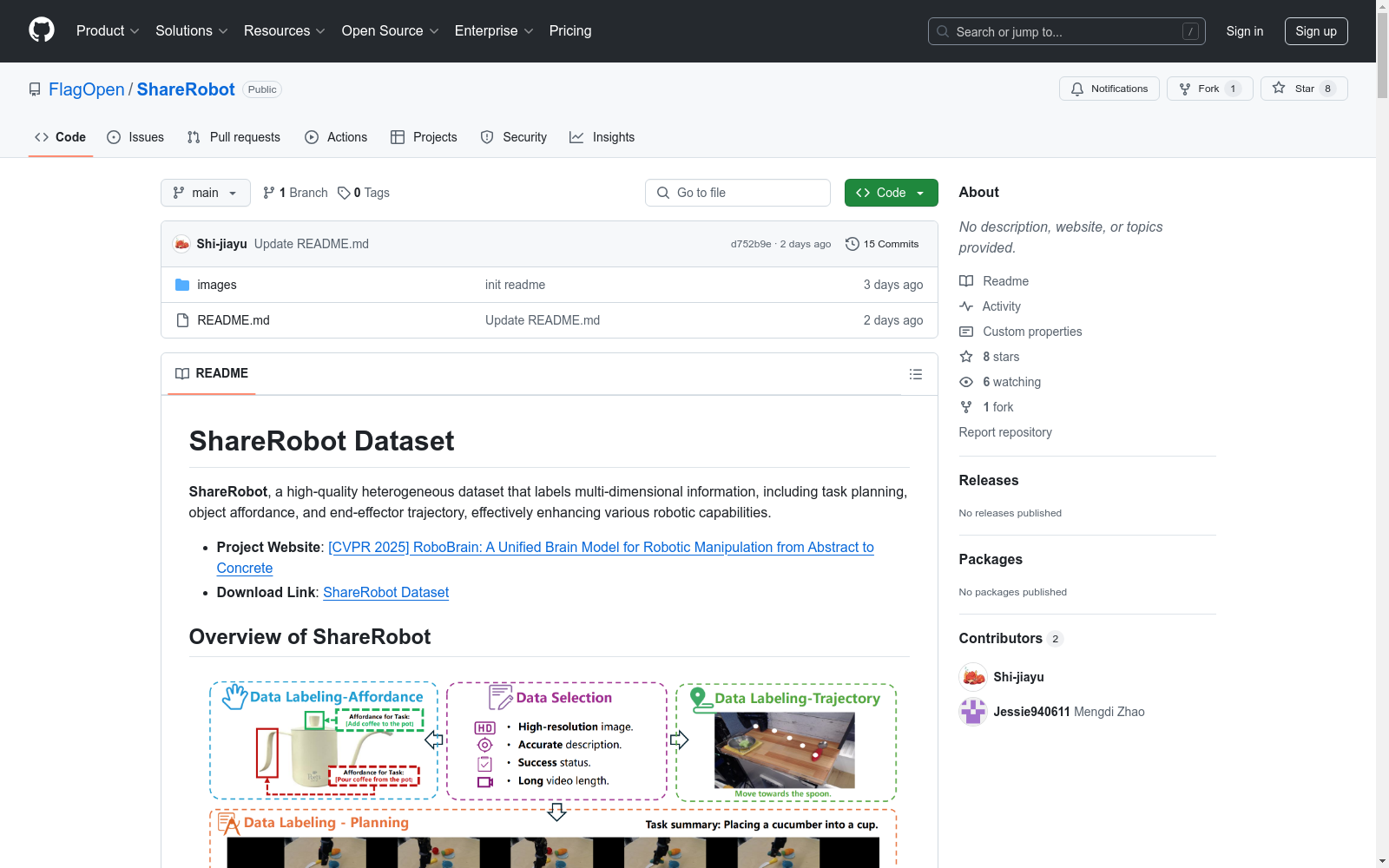Star the ShareRobot repository
Viewport: 1389px width, 868px height.
click(x=1304, y=89)
